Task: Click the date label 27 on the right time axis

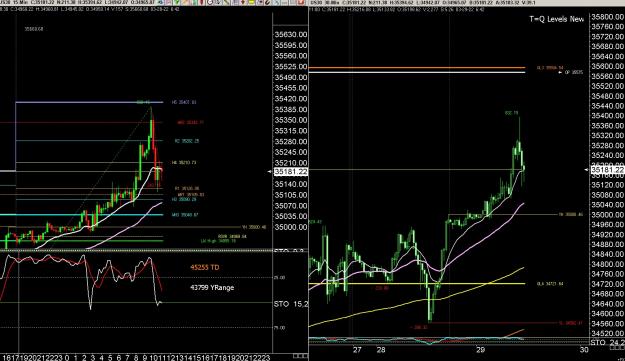Action: coord(357,350)
